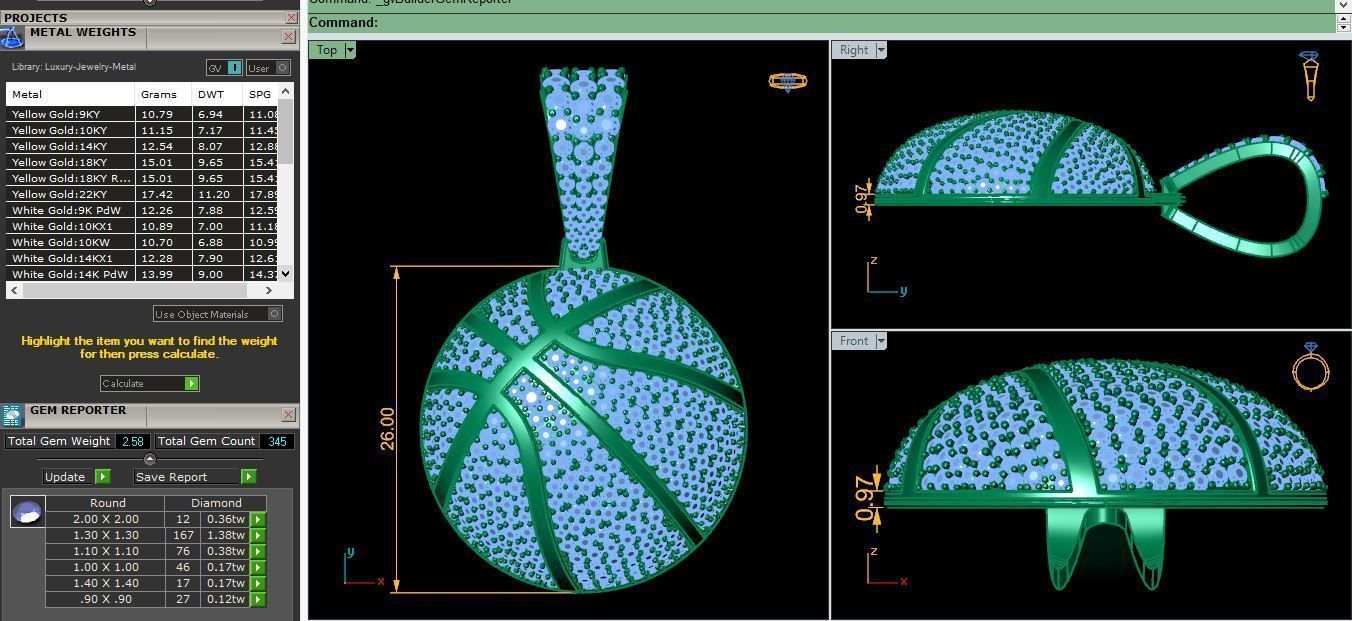1352x621 pixels.
Task: Click the Grams column header
Action: pyautogui.click(x=164, y=94)
